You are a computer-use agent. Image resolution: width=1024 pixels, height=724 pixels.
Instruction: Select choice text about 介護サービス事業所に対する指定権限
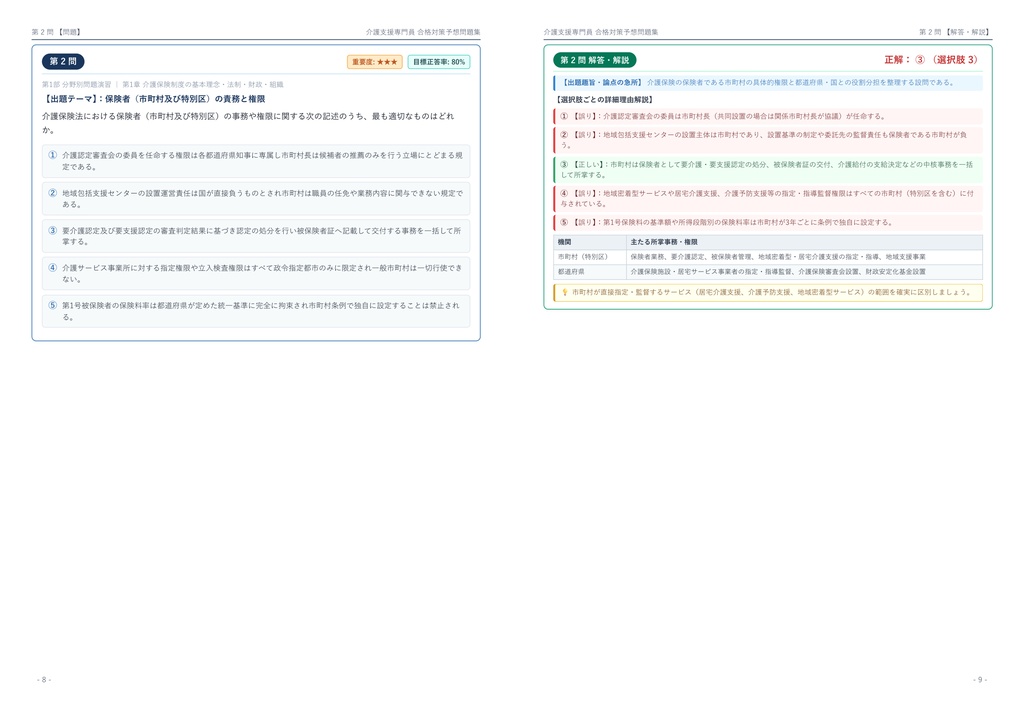point(262,273)
